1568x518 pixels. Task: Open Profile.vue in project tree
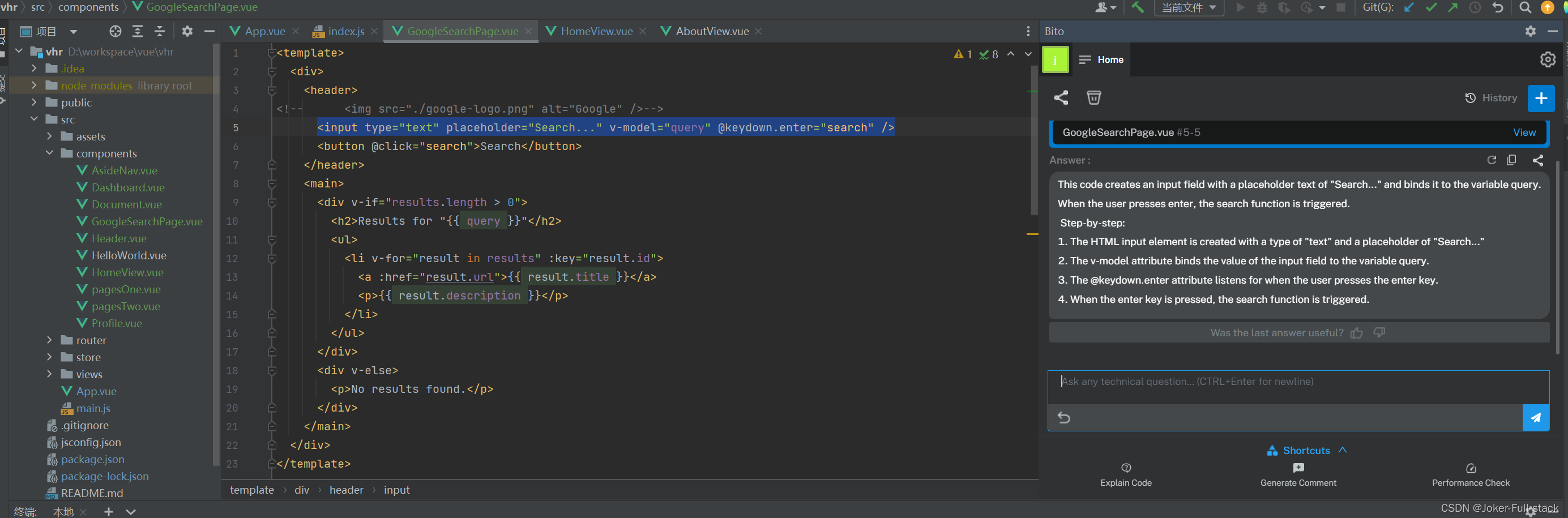coord(117,323)
